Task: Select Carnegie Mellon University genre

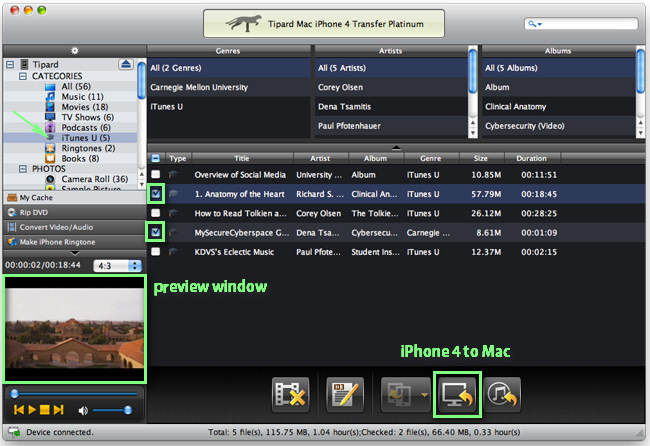Action: (229, 87)
